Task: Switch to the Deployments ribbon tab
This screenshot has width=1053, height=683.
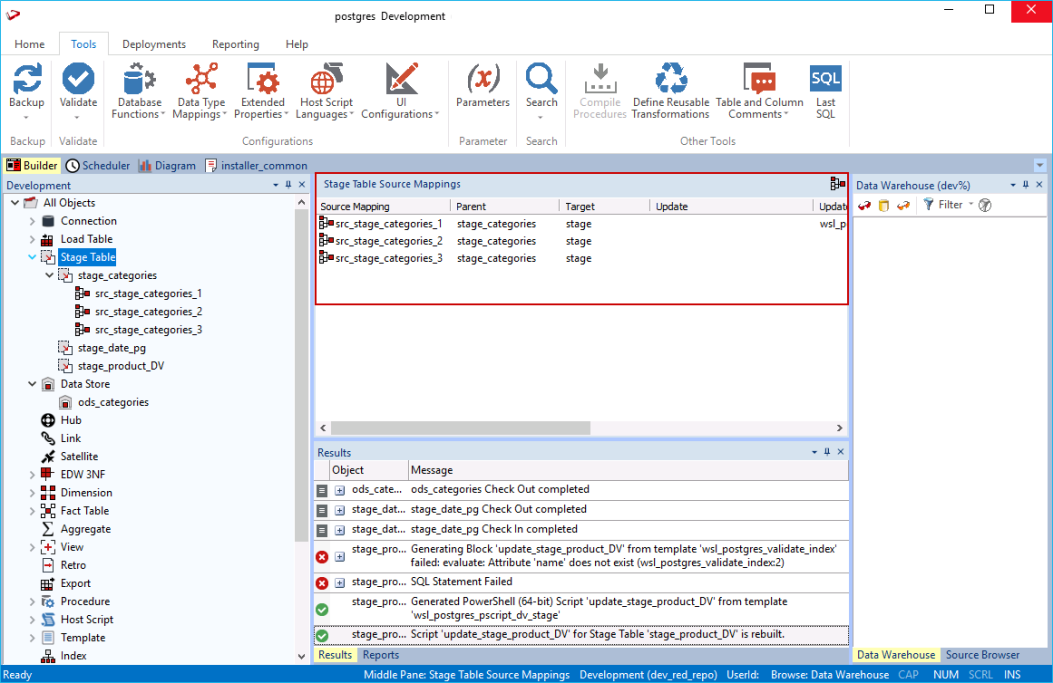Action: tap(154, 44)
